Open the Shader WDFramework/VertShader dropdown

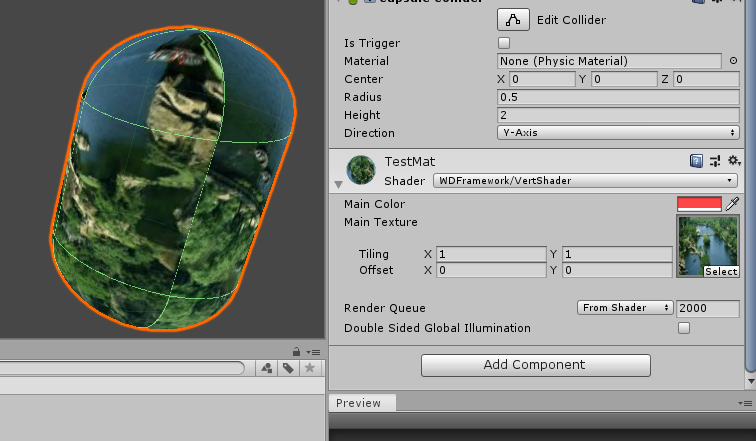[x=585, y=181]
